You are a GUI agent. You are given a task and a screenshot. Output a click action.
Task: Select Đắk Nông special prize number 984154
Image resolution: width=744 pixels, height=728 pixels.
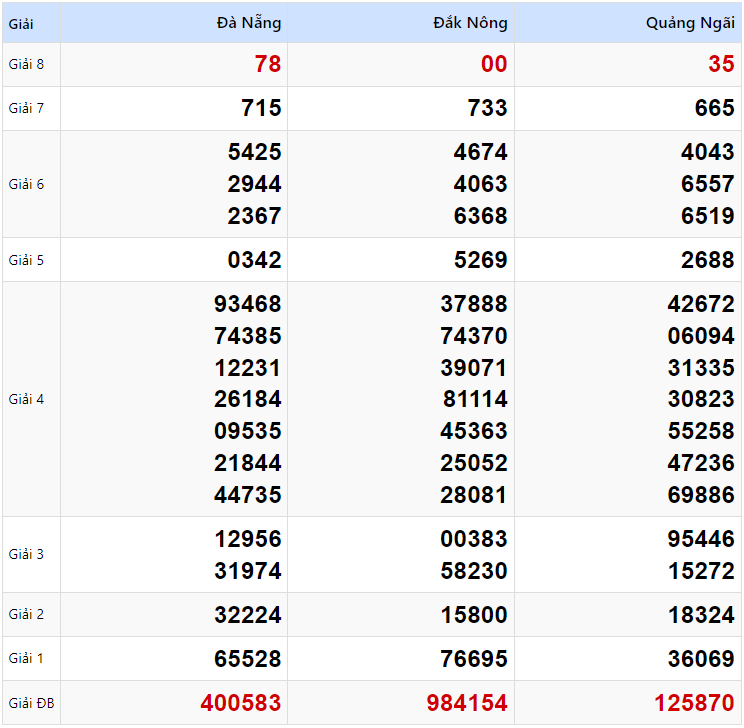point(467,704)
